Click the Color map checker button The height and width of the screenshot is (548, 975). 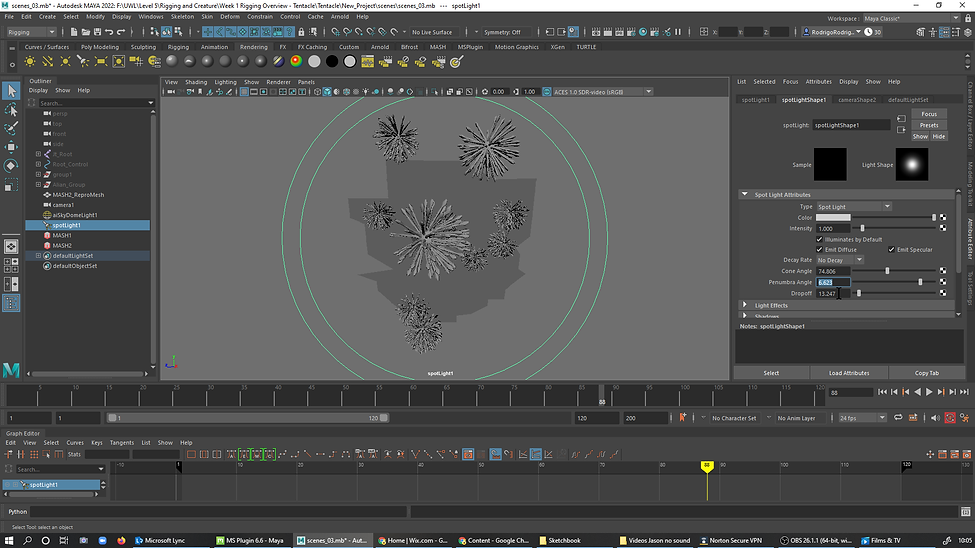[943, 217]
